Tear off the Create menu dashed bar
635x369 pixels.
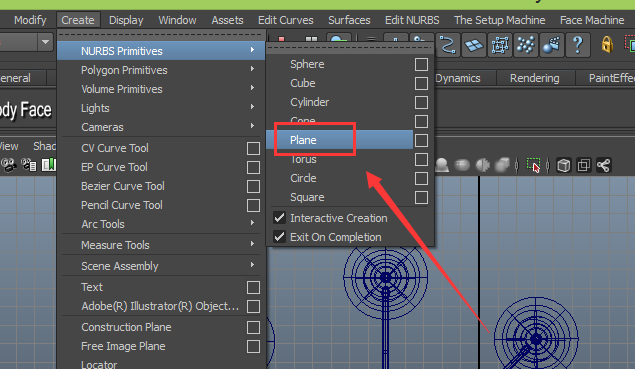tap(161, 35)
